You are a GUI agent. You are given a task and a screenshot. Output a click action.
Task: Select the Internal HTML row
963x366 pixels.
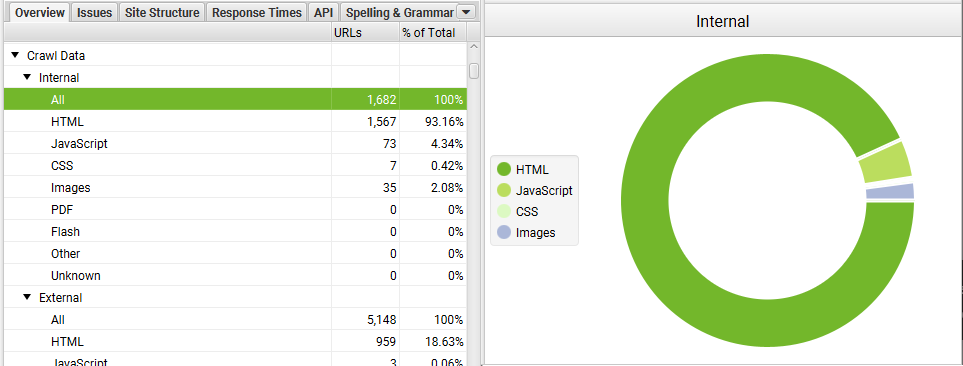pos(235,122)
